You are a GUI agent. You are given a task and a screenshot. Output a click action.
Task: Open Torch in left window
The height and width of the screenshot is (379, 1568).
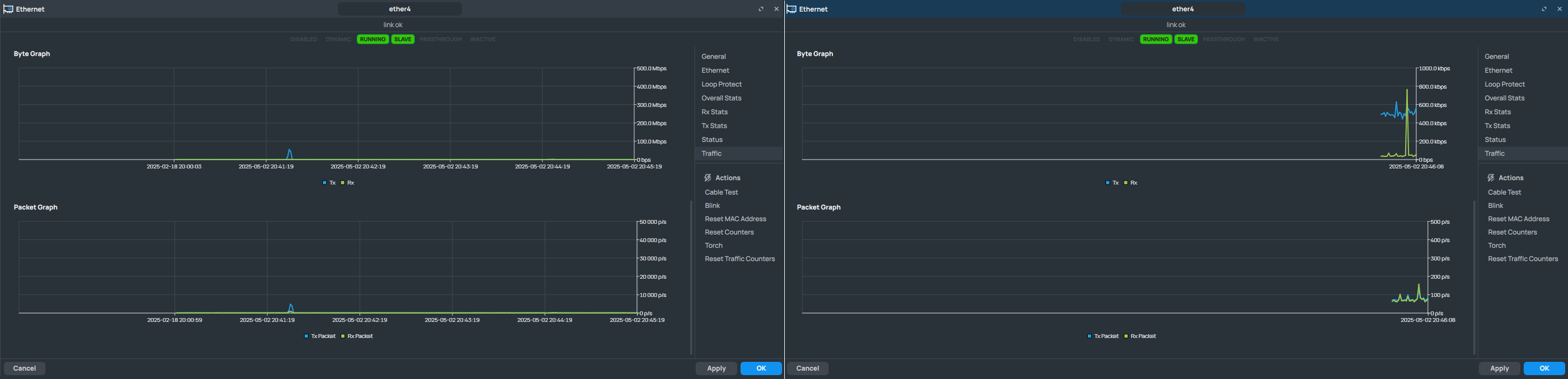pyautogui.click(x=713, y=246)
